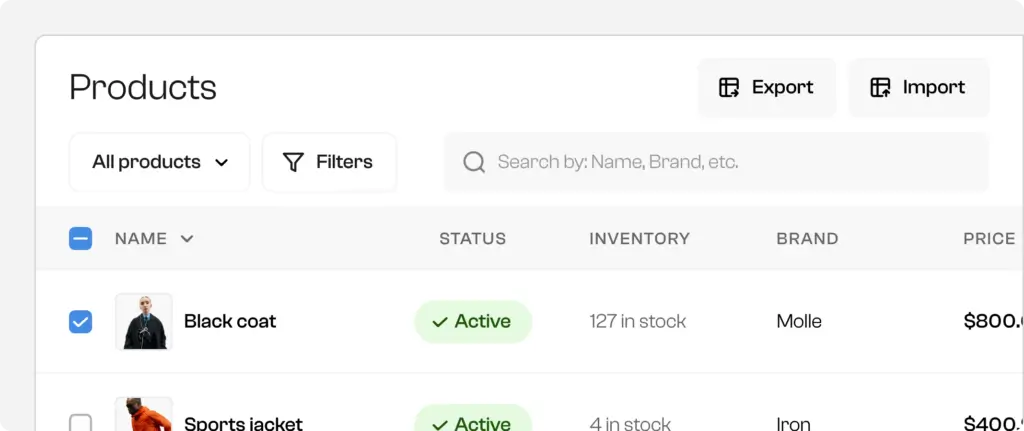Click the funnel filter icon
Image resolution: width=1024 pixels, height=431 pixels.
[293, 162]
